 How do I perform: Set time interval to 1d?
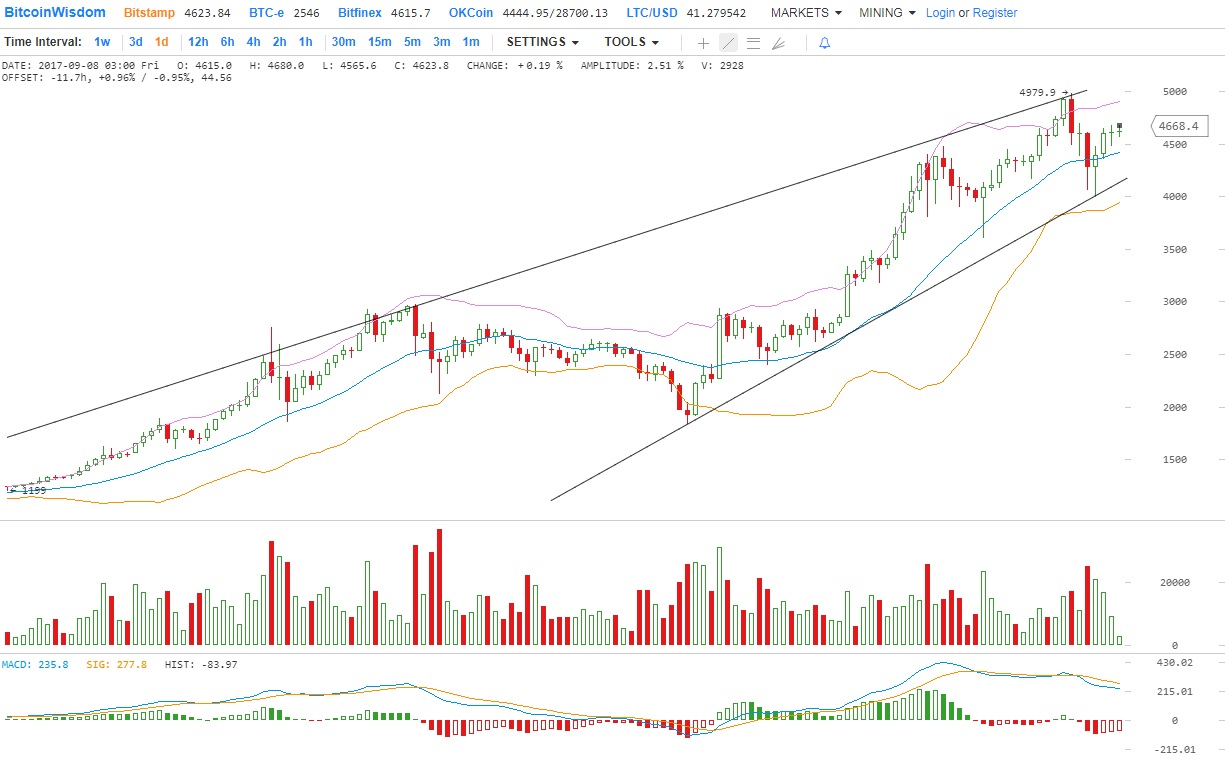click(x=161, y=42)
